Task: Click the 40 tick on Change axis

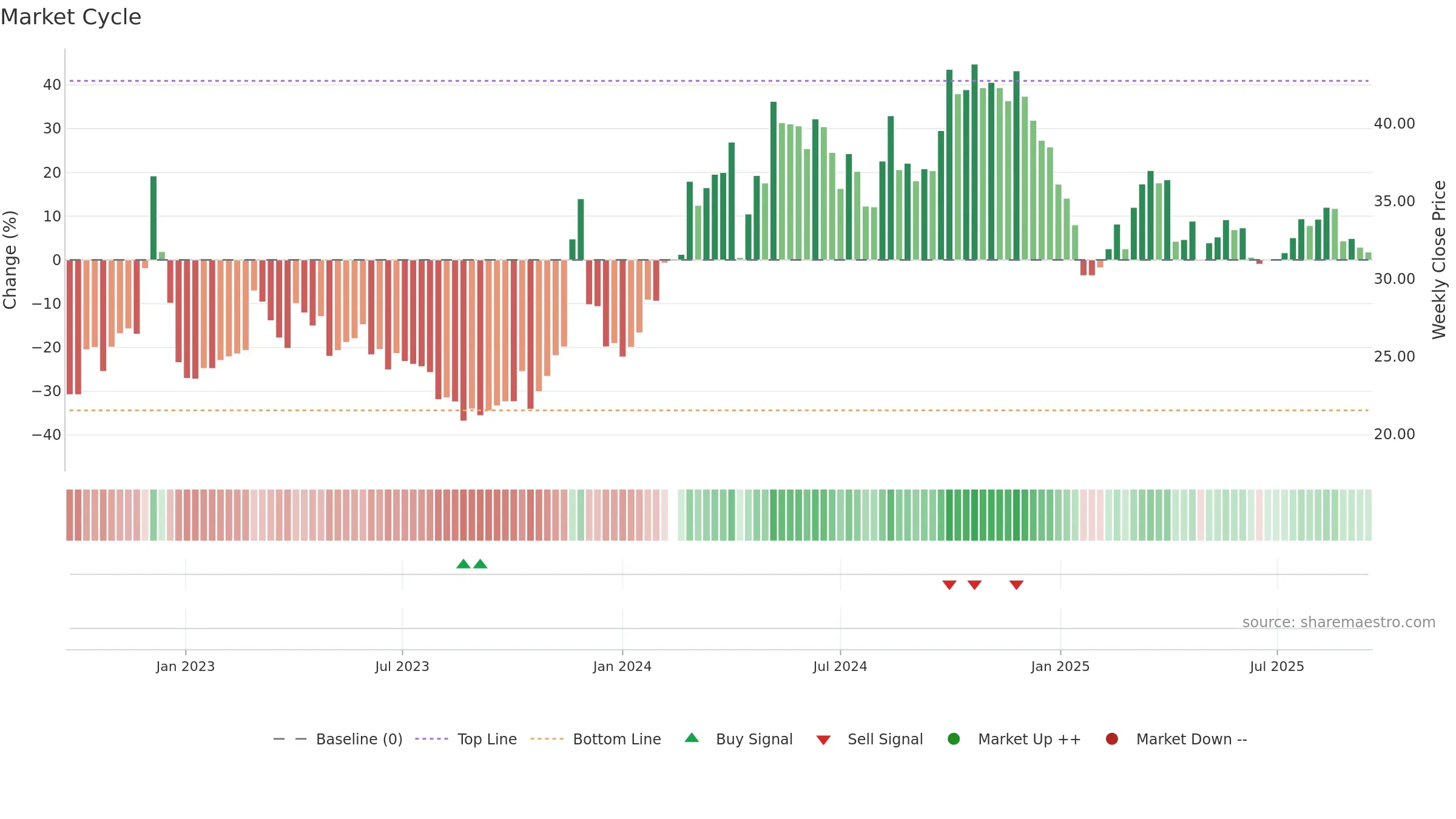Action: pyautogui.click(x=52, y=85)
